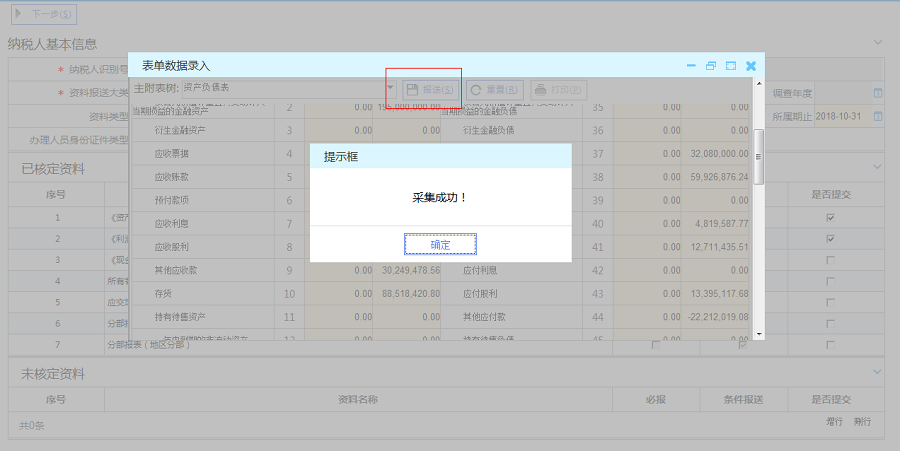Viewport: 900px width, 451px height.
Task: Click the 共0条 record count text
Action: pyautogui.click(x=32, y=426)
